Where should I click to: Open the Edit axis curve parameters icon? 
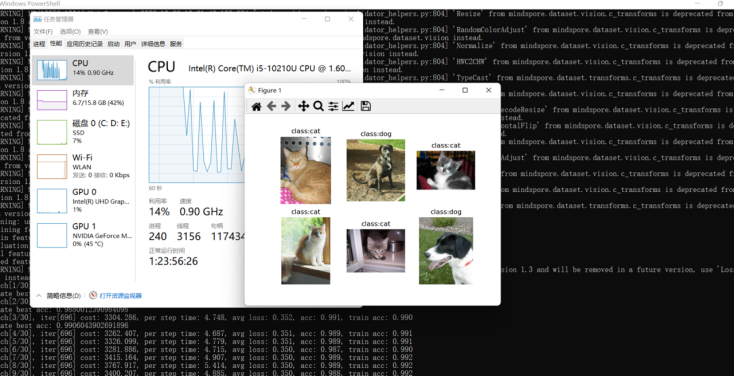348,106
